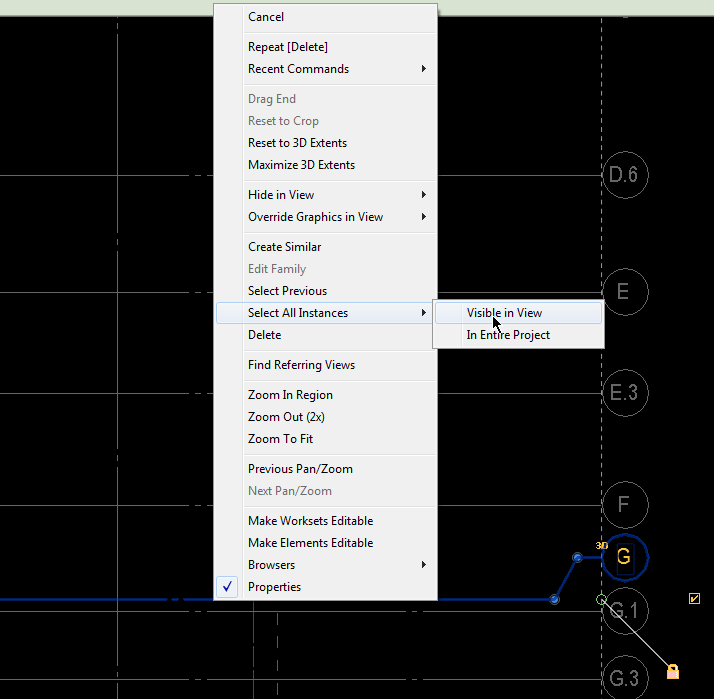Click the upper blue elbow grip beside bubble G

click(x=577, y=557)
